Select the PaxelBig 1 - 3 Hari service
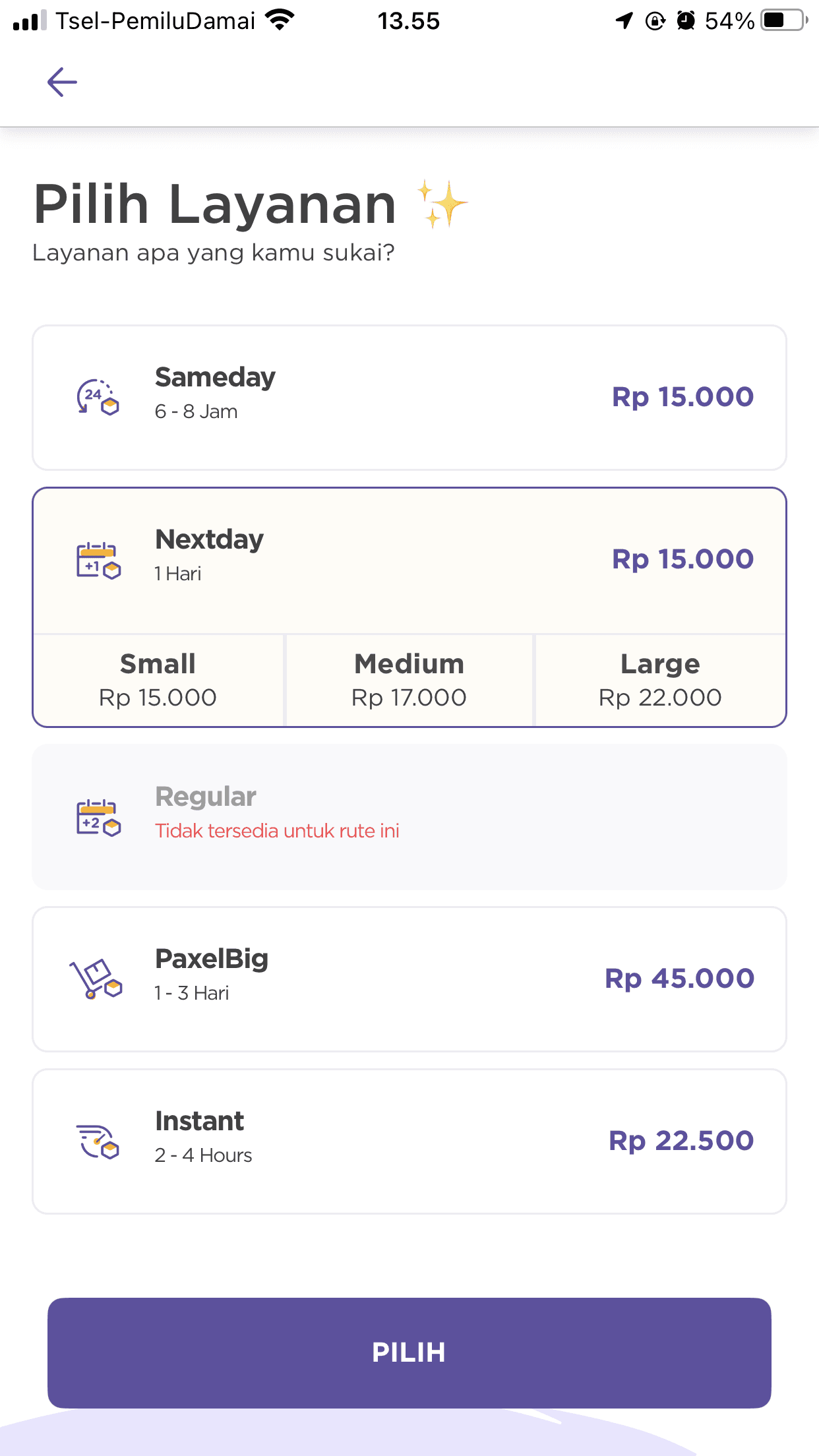819x1456 pixels. click(x=409, y=979)
